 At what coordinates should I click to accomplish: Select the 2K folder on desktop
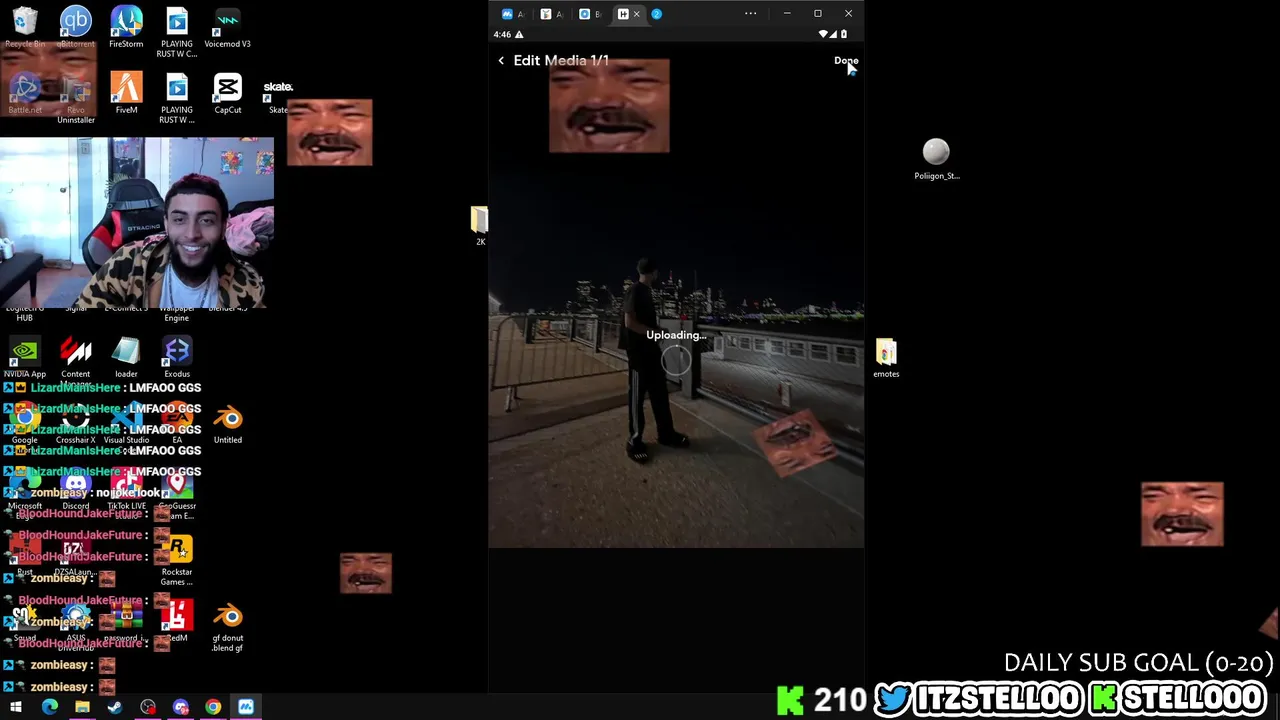(x=480, y=226)
